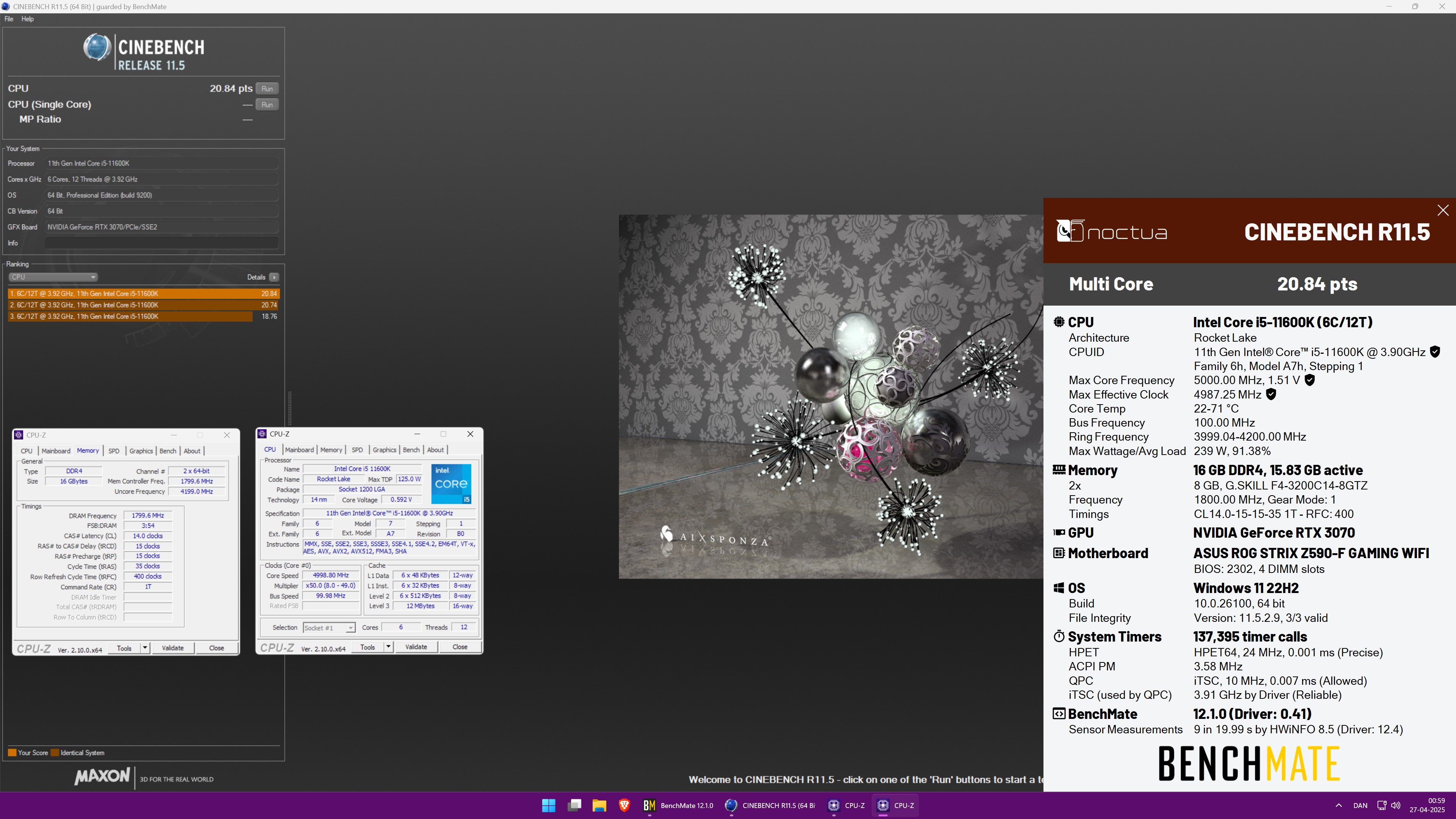
Task: Open Bench tab in left CPU-Z window
Action: coord(168,451)
